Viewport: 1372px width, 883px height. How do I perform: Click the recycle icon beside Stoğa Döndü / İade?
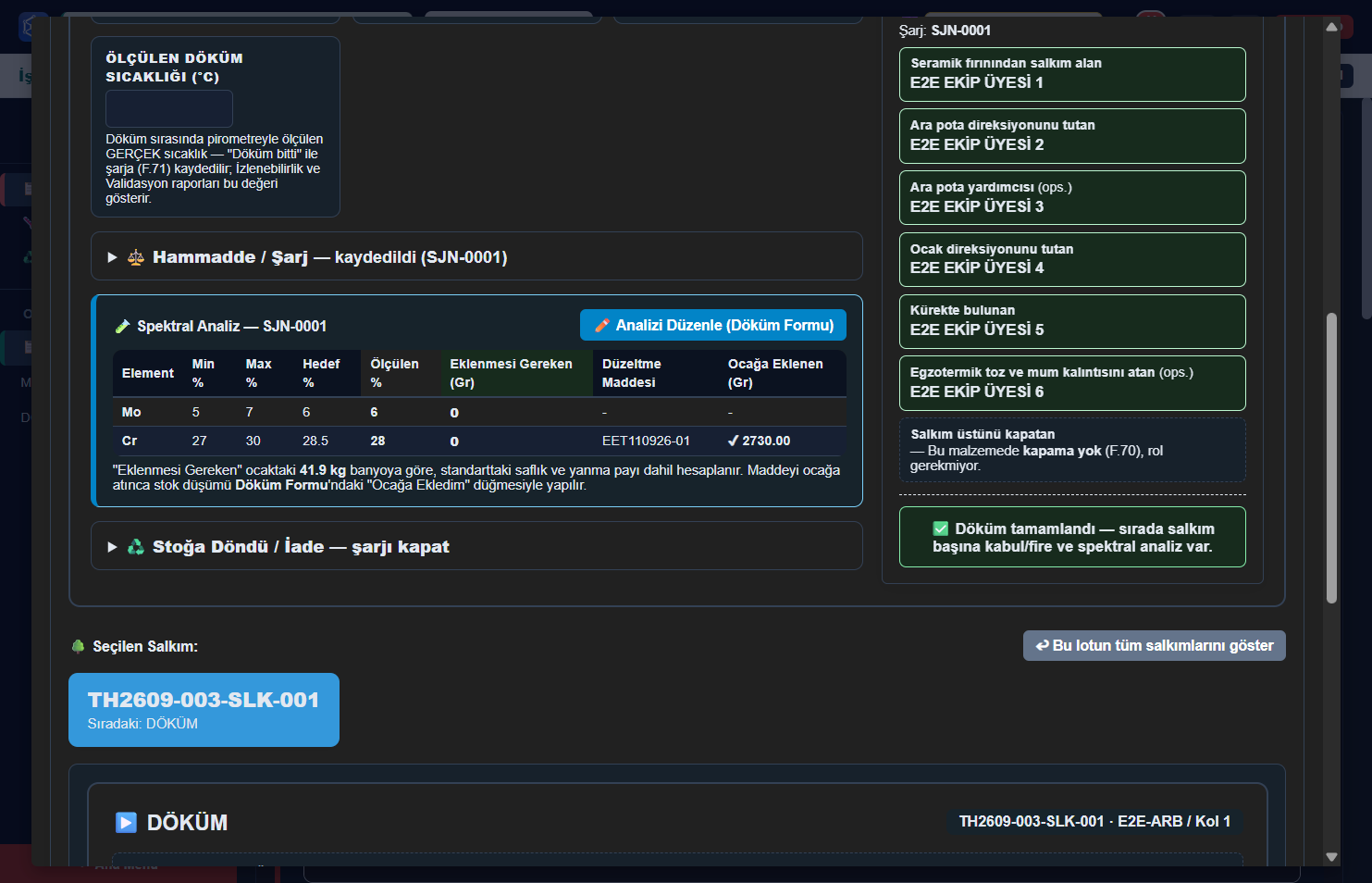pos(136,547)
